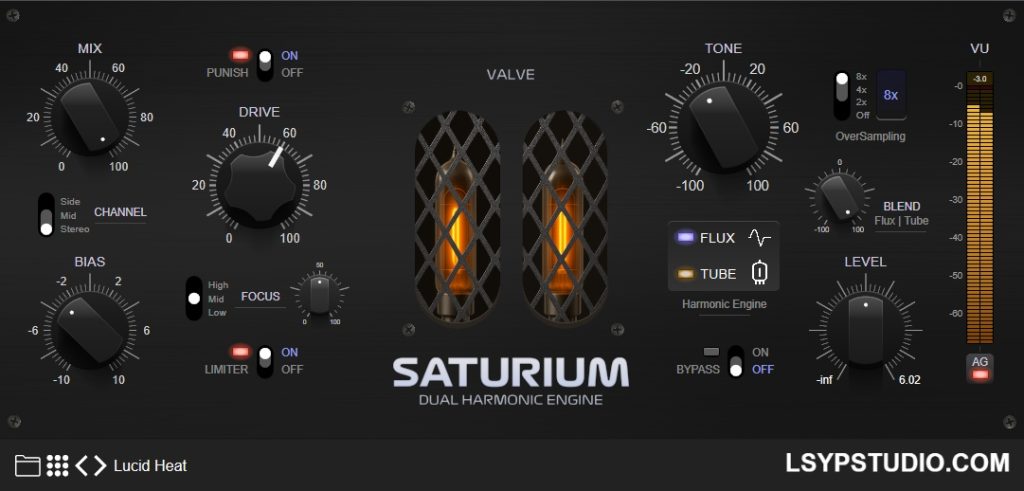Image resolution: width=1024 pixels, height=491 pixels.
Task: Click the -3.0 VU peak readout
Action: tap(980, 79)
